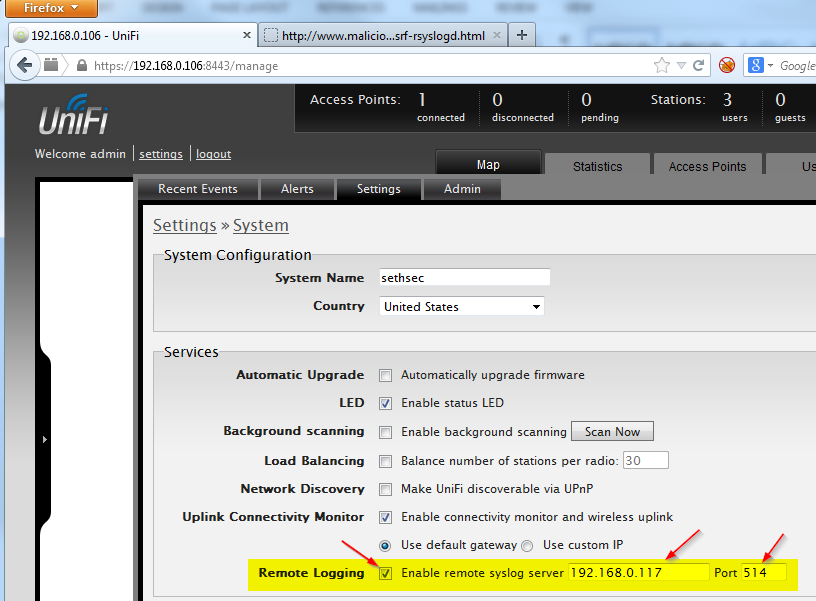Image resolution: width=816 pixels, height=601 pixels.
Task: Click the page tab-groups icon beside back button
Action: click(x=51, y=65)
